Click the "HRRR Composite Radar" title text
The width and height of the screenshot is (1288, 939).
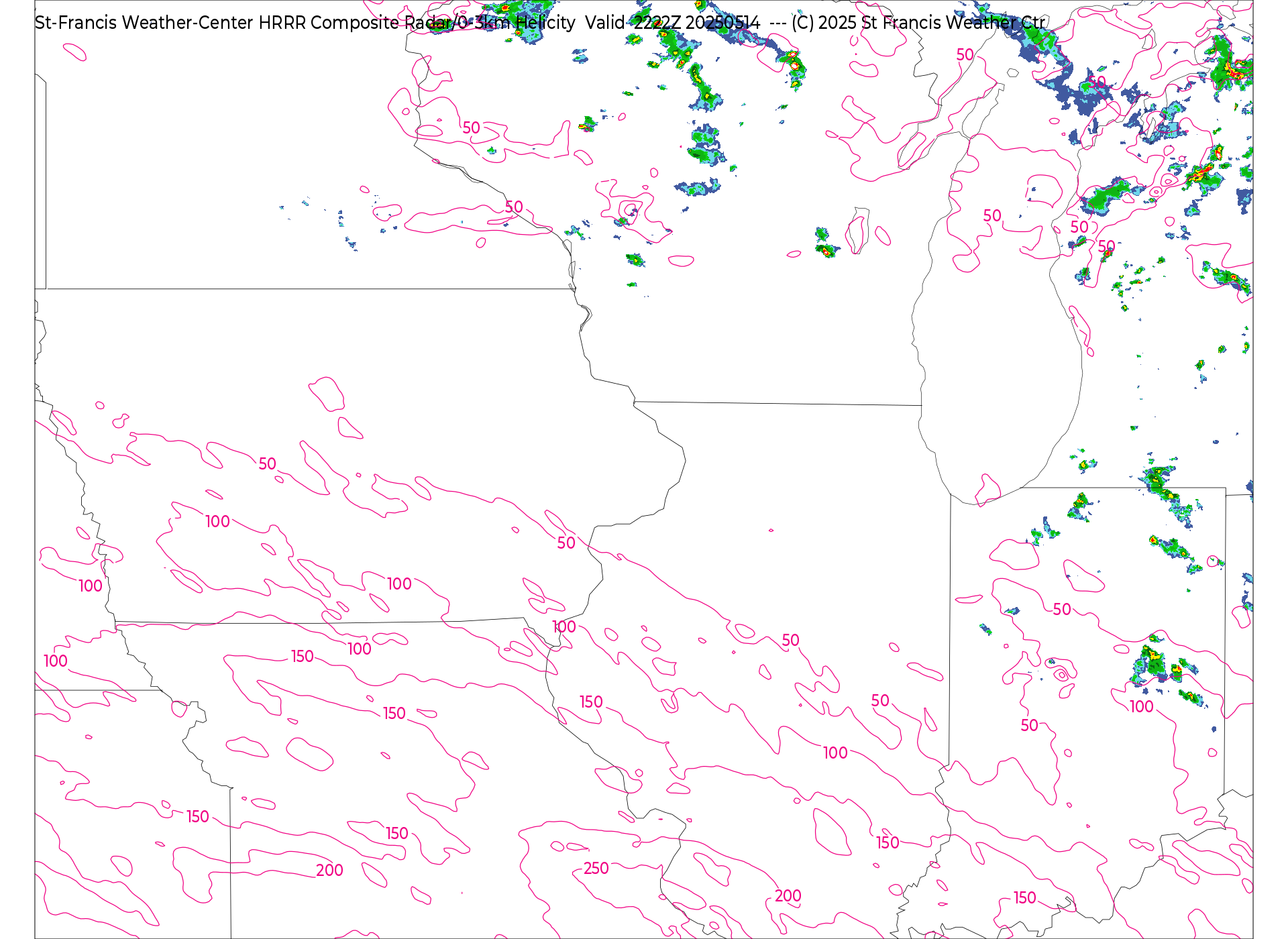355,23
